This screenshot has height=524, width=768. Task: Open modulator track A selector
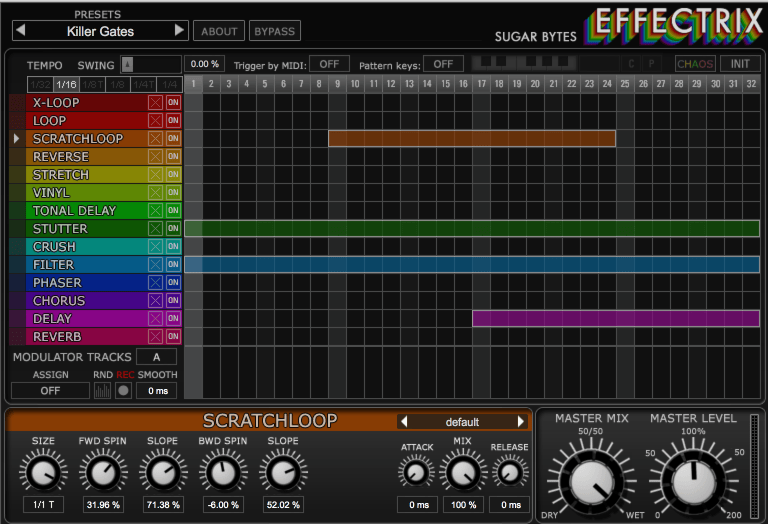click(156, 357)
